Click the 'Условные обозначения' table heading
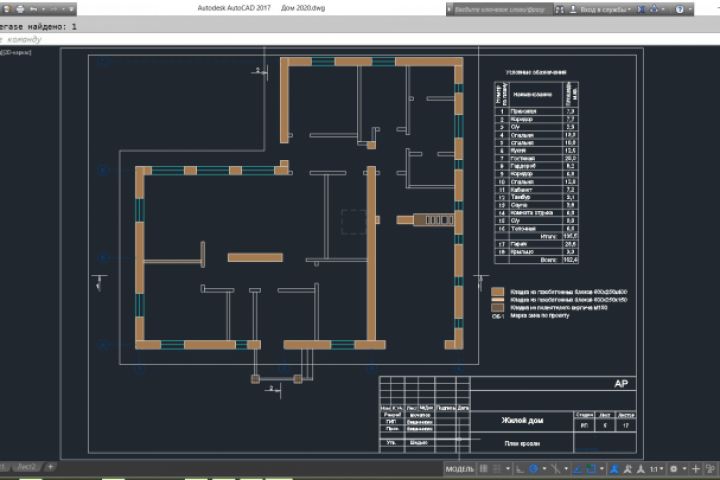Viewport: 720px width, 480px height. coord(536,72)
